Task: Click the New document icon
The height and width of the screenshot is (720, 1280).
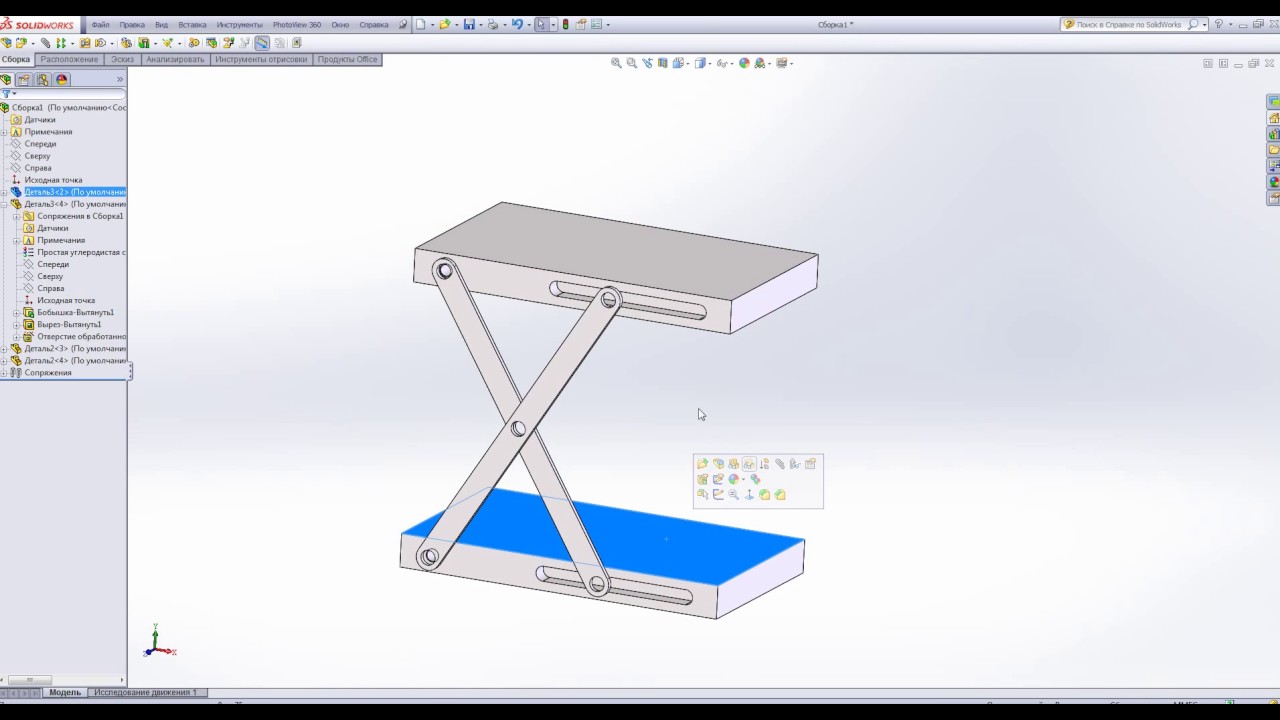Action: (421, 24)
